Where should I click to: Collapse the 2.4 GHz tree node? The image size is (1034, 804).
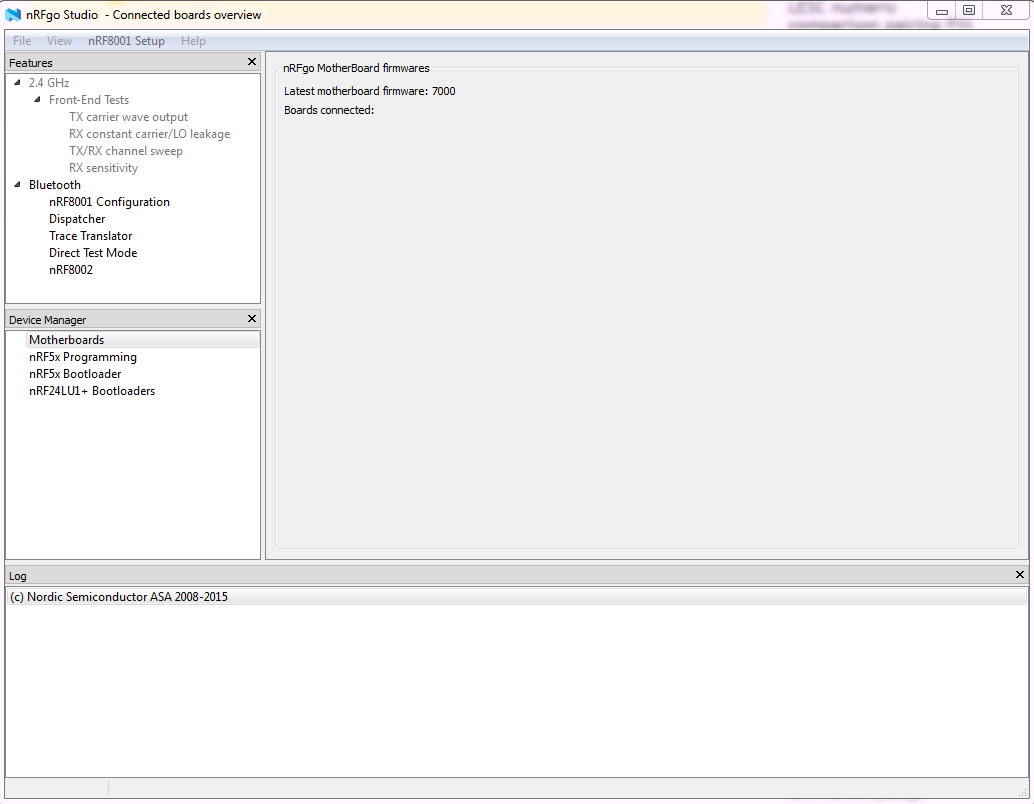pyautogui.click(x=18, y=82)
